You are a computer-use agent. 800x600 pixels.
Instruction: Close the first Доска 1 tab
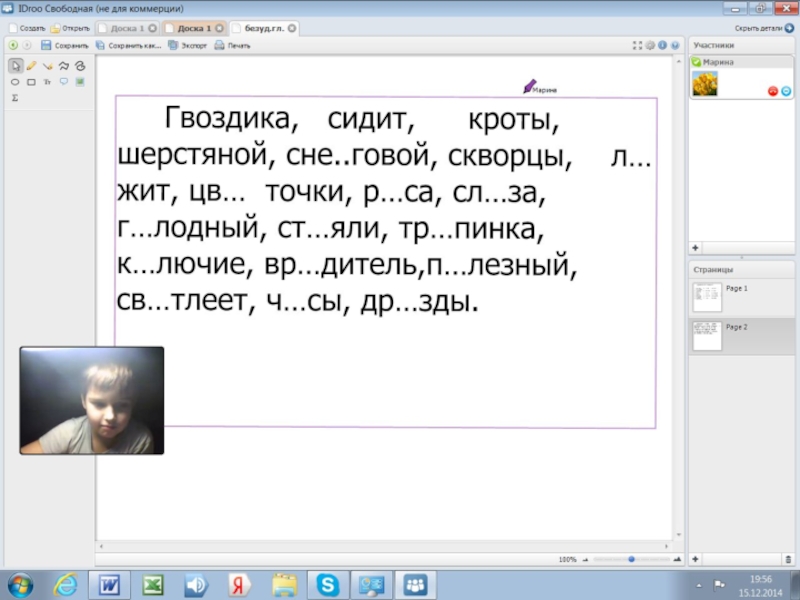[152, 28]
